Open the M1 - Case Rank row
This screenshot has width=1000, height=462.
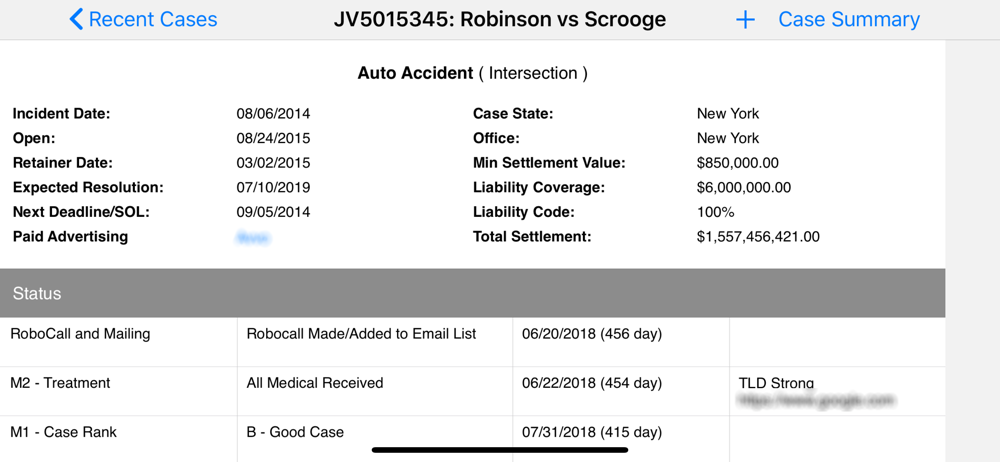(473, 439)
